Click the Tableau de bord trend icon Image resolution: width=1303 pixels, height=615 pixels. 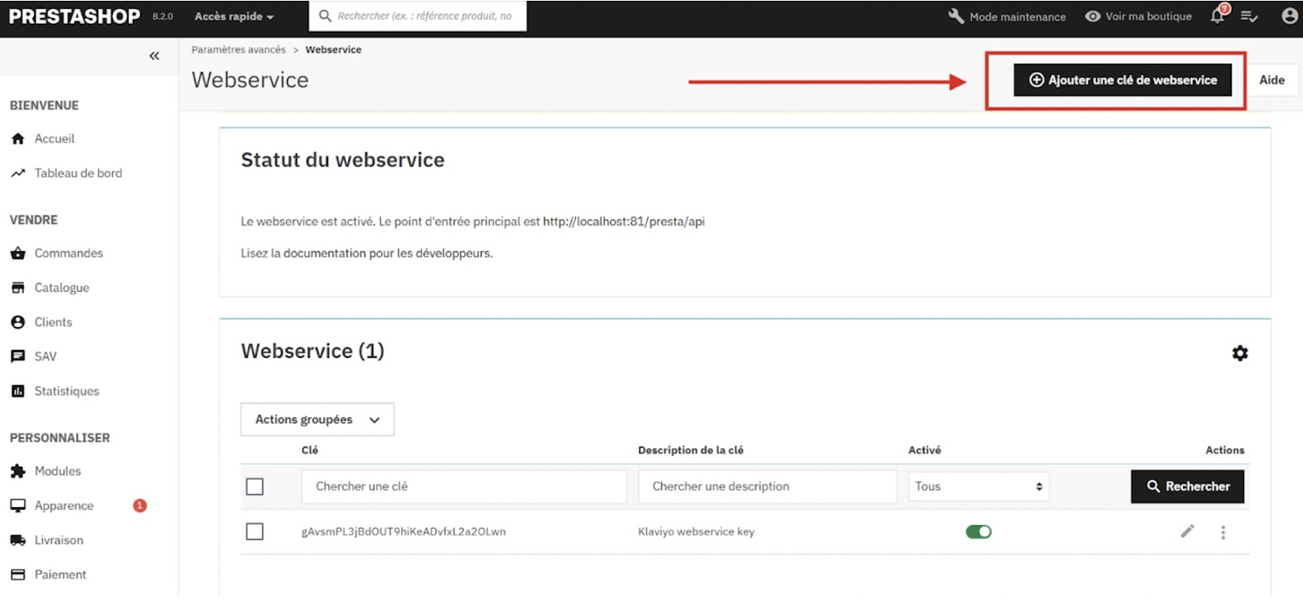pyautogui.click(x=18, y=173)
